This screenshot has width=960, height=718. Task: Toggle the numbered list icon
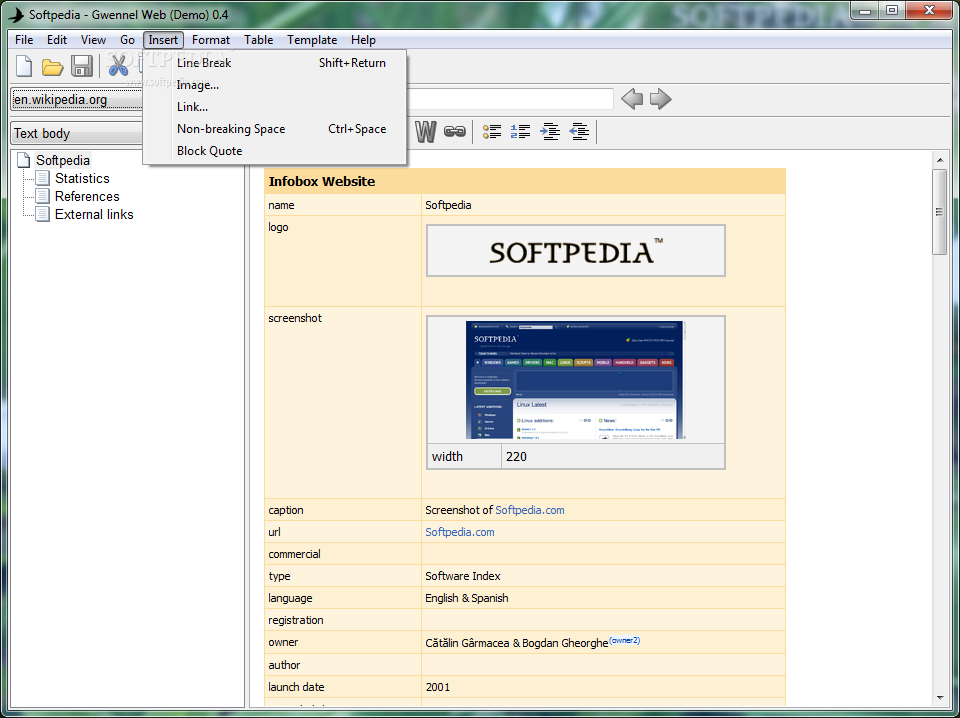(520, 131)
